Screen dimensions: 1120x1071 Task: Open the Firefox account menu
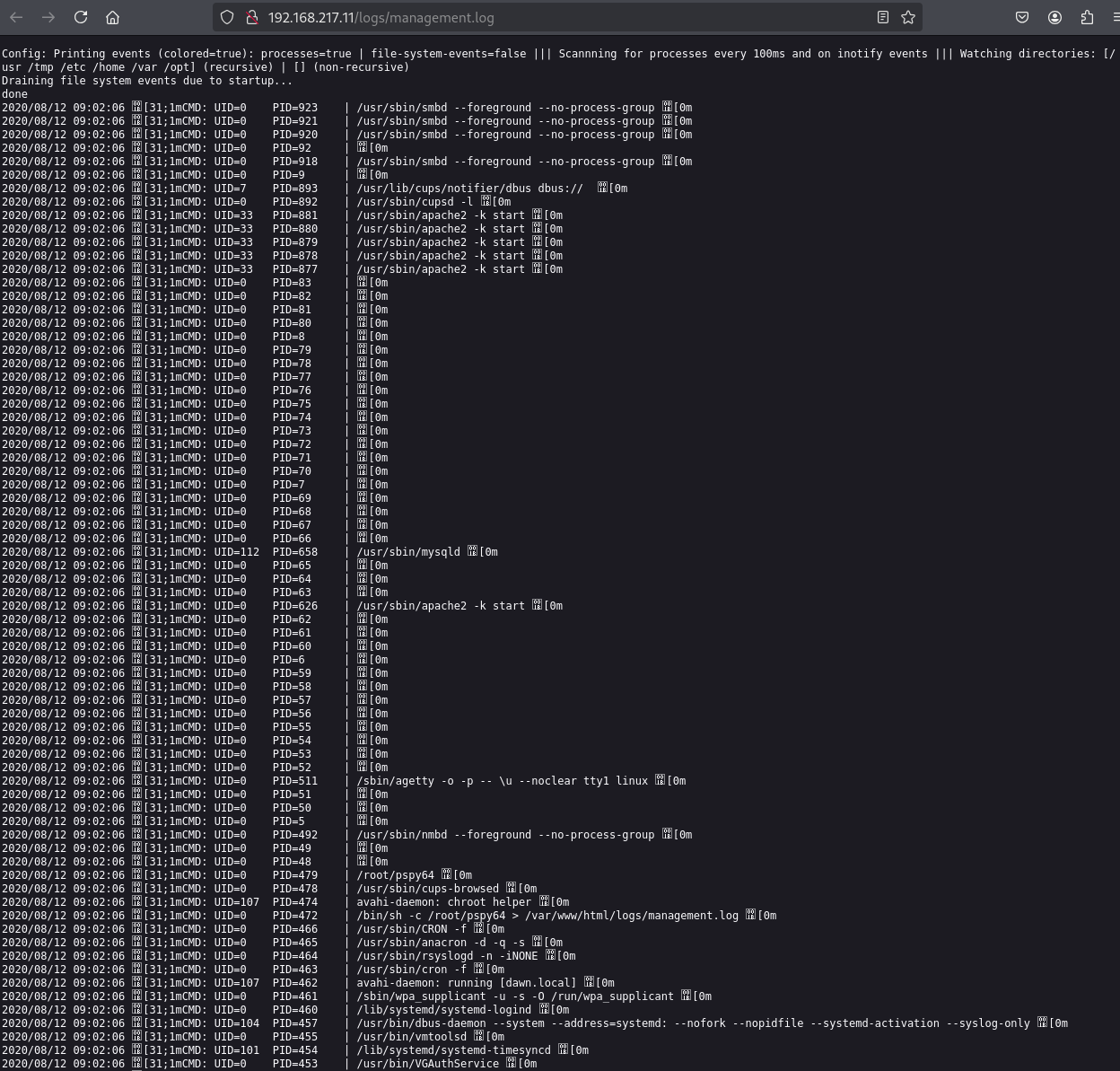coord(1054,17)
